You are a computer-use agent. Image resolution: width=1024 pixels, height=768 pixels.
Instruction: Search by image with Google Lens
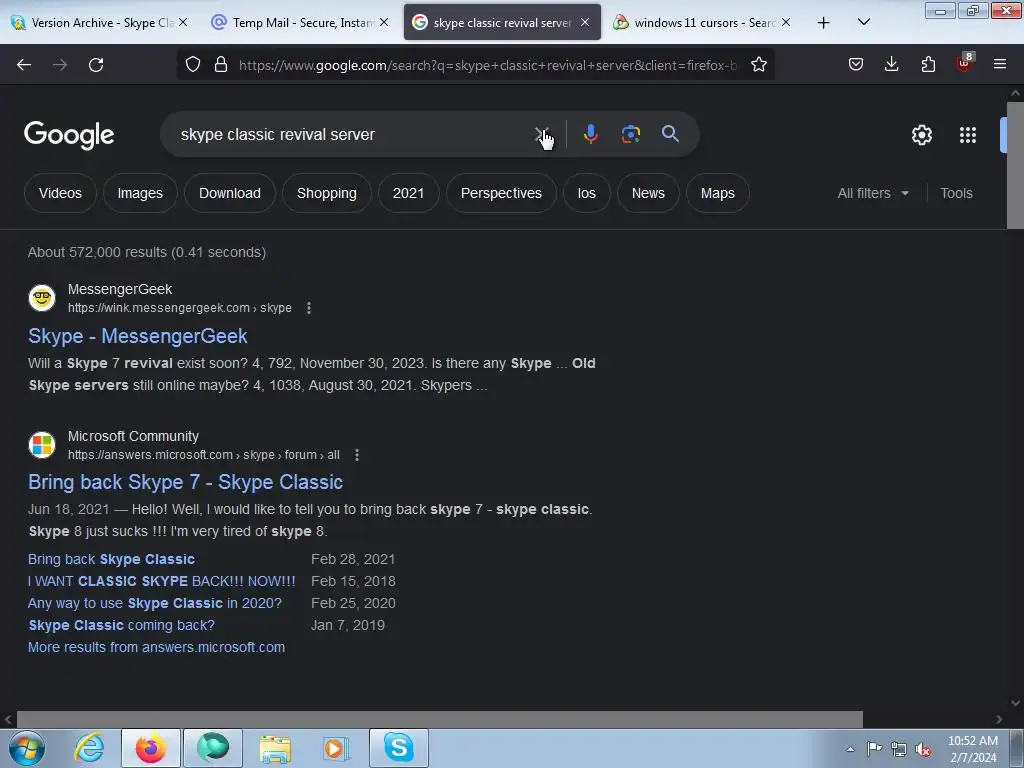click(x=630, y=134)
